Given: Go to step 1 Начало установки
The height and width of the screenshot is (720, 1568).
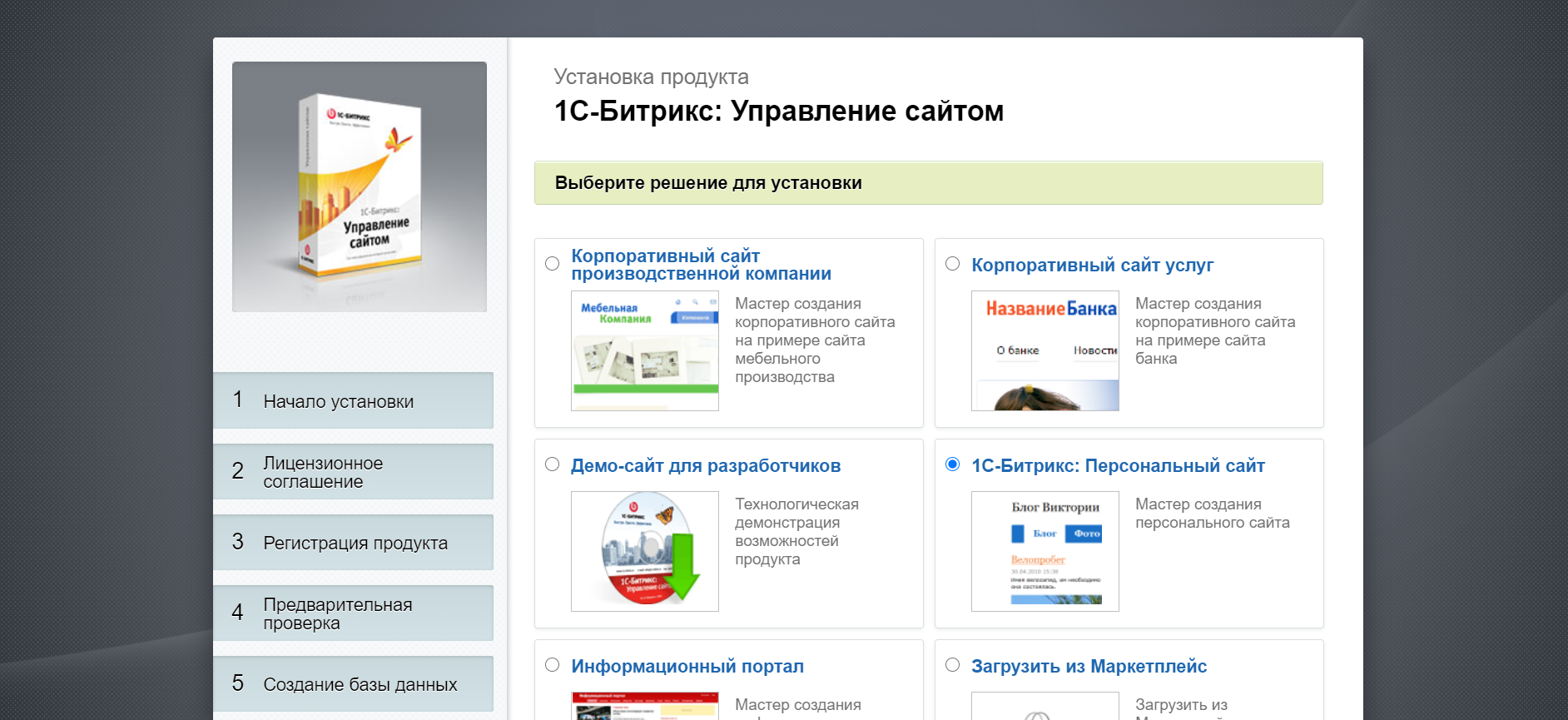Looking at the screenshot, I should pos(353,400).
